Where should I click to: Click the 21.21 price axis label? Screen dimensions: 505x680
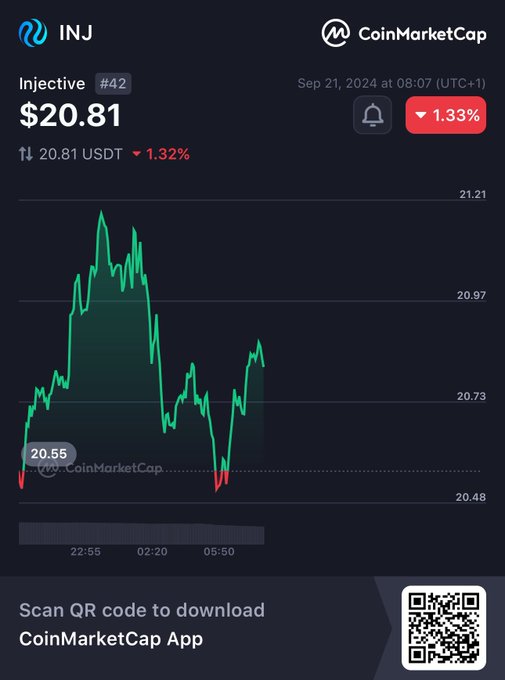pos(472,194)
